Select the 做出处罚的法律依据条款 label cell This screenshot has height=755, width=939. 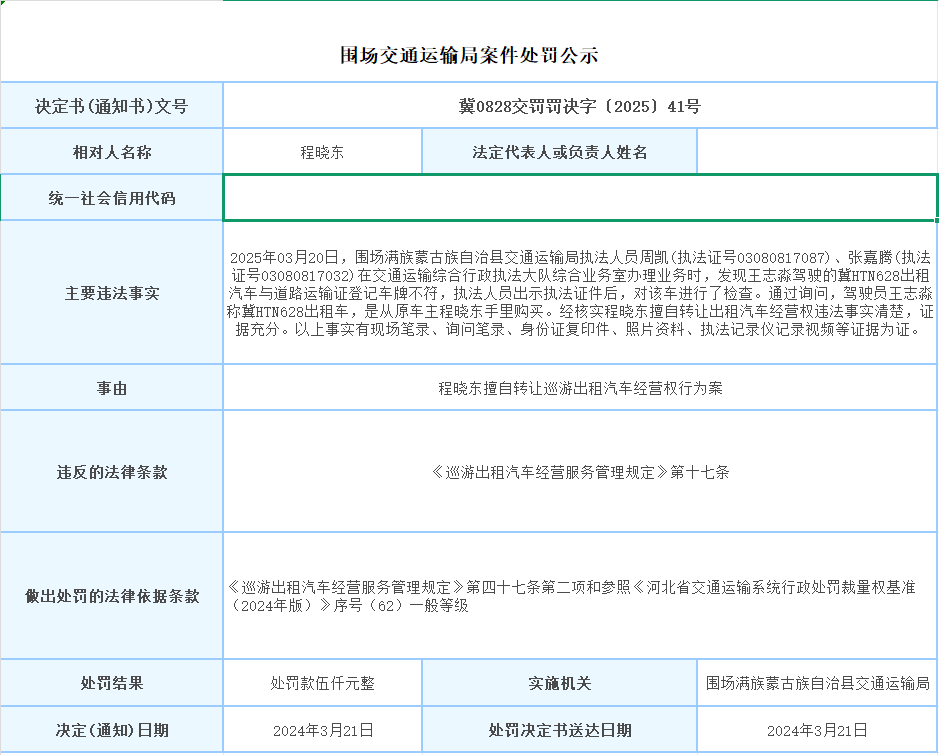tap(111, 596)
